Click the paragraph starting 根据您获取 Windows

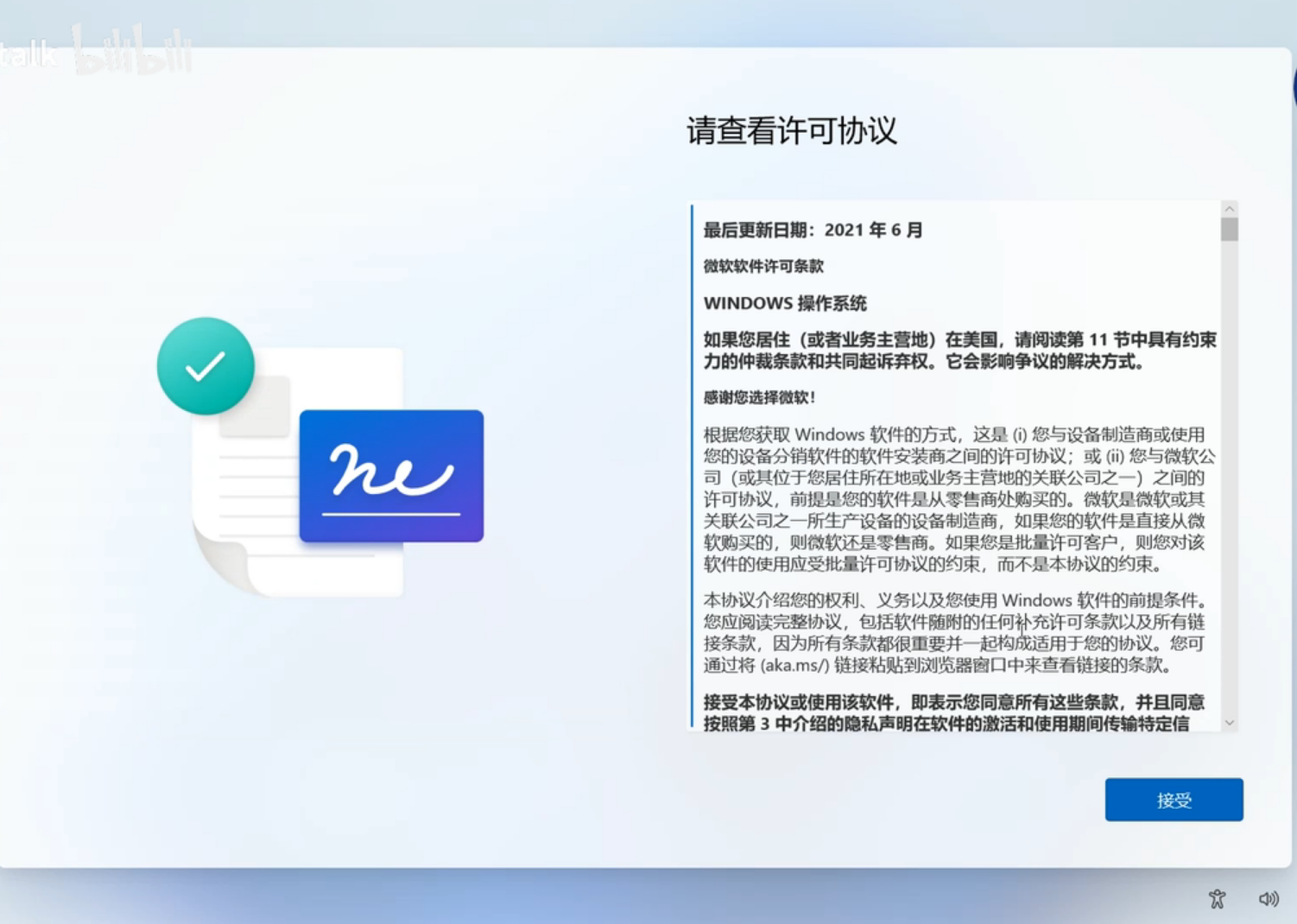coord(959,499)
